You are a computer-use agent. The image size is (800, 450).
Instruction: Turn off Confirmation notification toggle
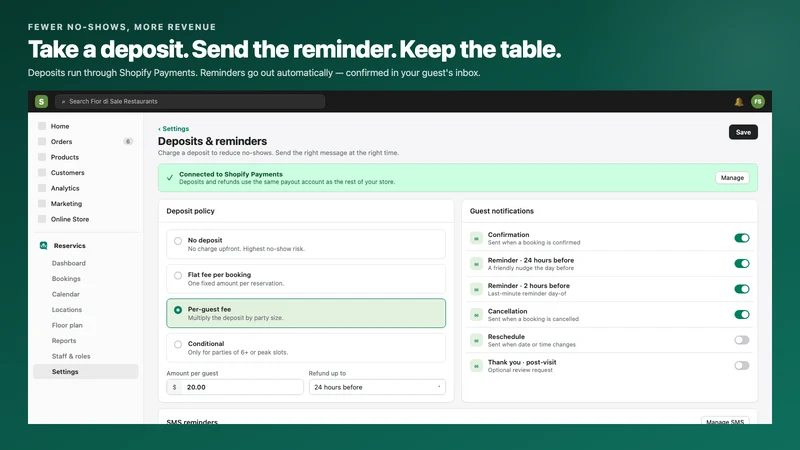pyautogui.click(x=741, y=238)
